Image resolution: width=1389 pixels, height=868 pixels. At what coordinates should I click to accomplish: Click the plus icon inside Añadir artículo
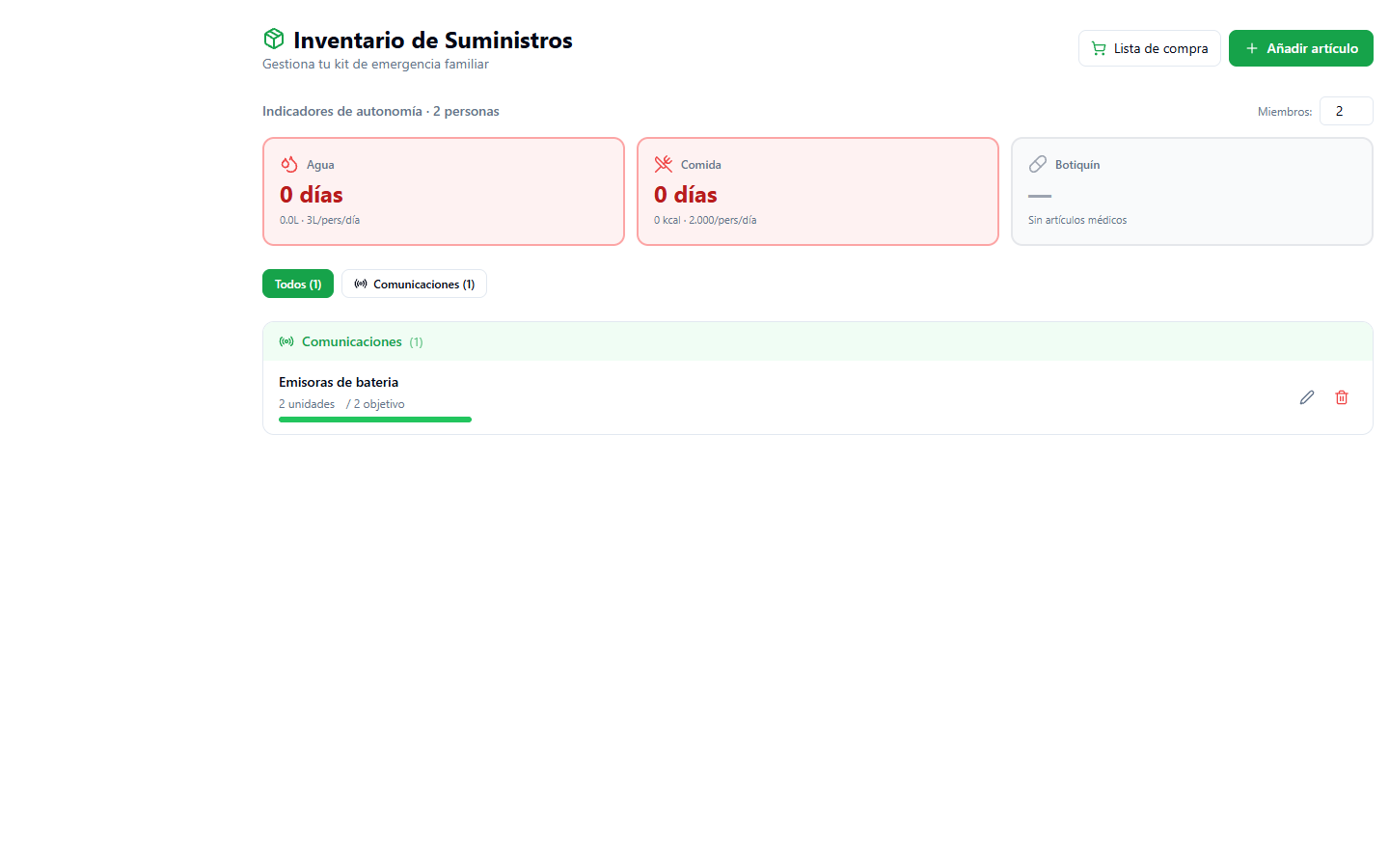point(1251,47)
